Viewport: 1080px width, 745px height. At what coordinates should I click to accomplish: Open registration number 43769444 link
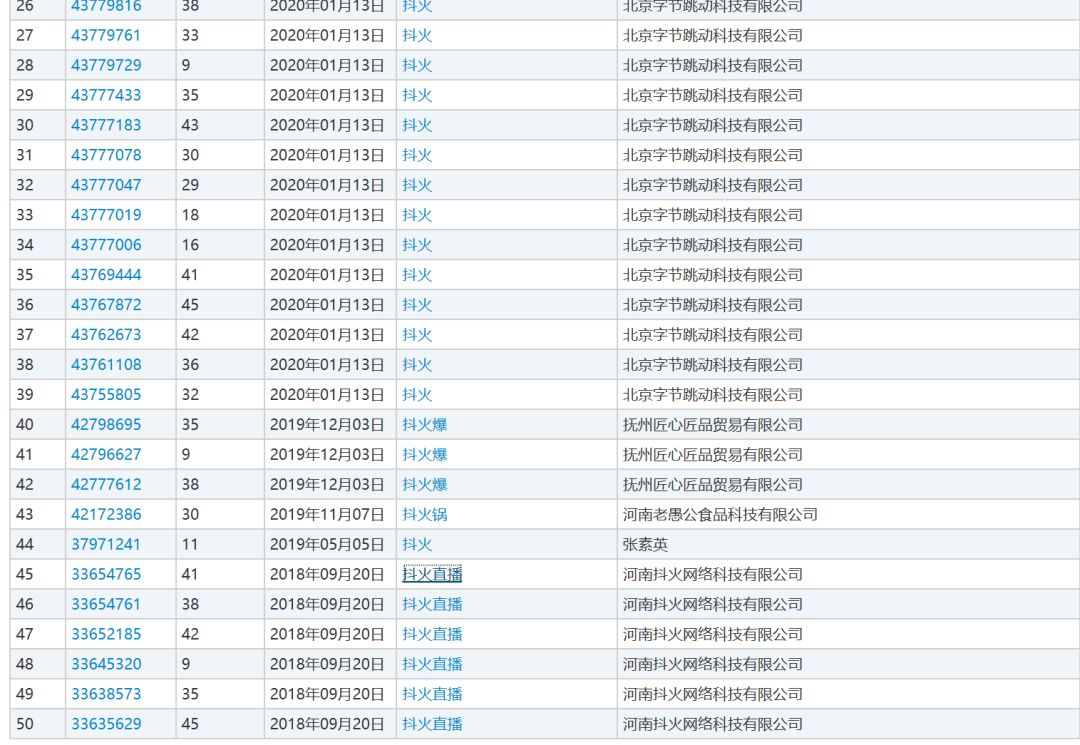[106, 275]
